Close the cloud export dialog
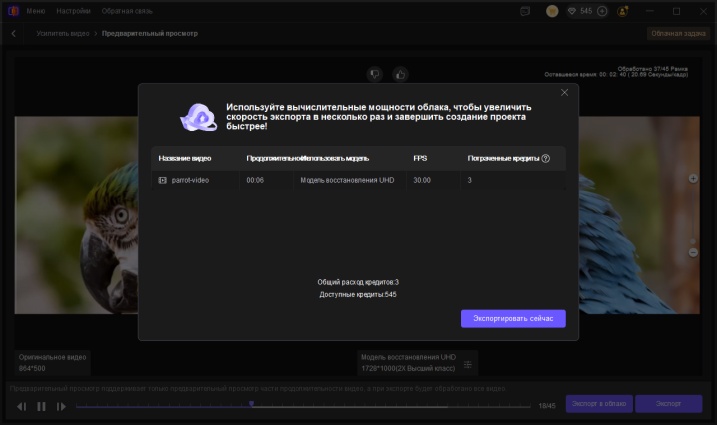 (x=564, y=92)
